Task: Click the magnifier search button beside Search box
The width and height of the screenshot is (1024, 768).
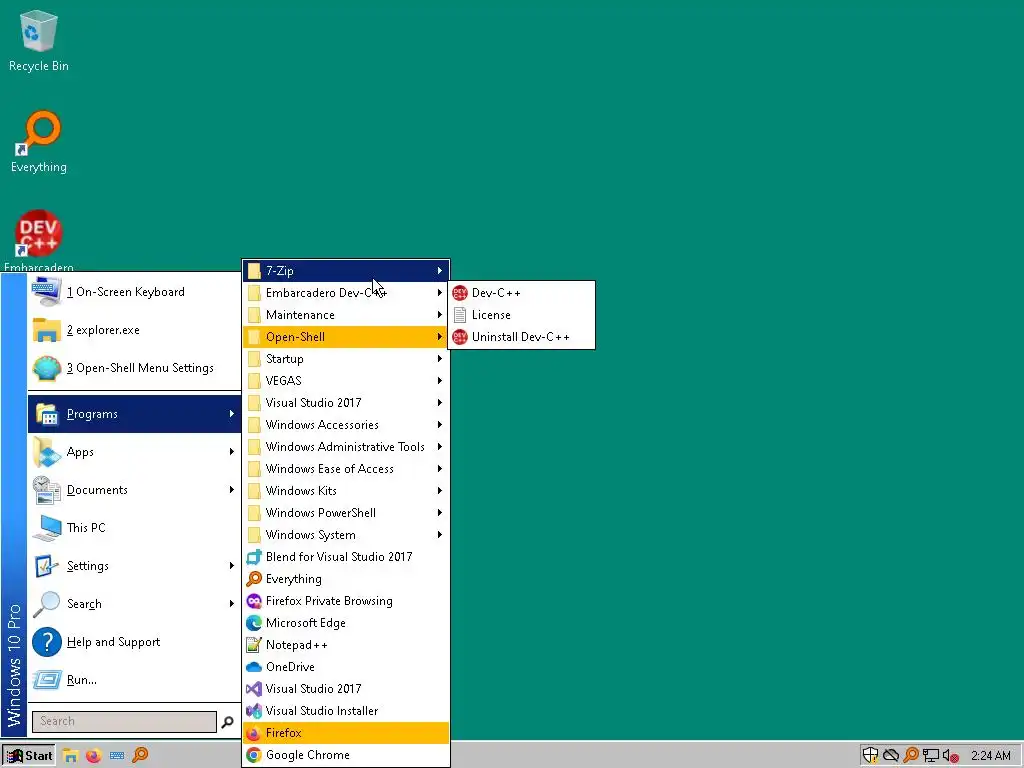Action: [227, 722]
